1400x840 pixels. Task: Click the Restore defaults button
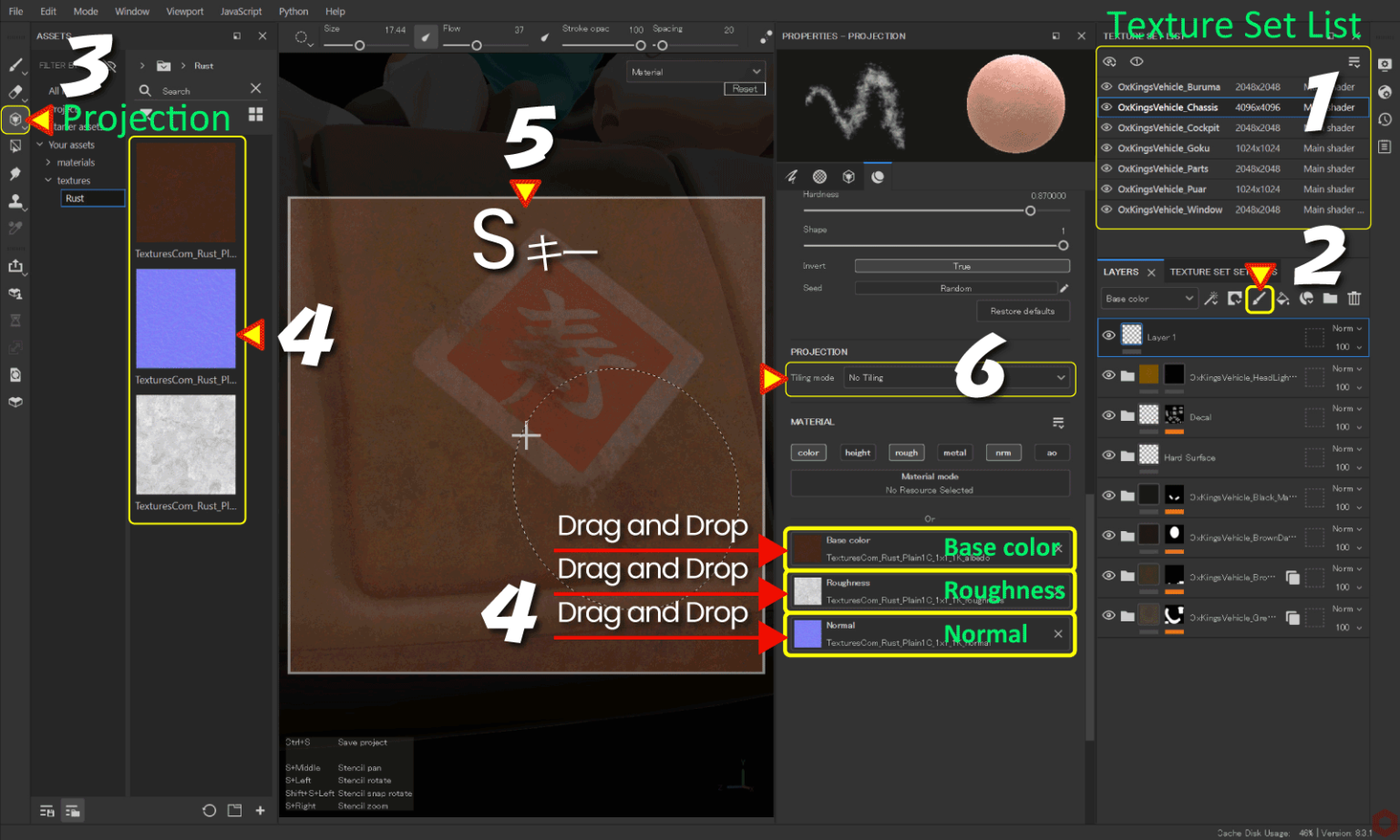pos(1023,311)
